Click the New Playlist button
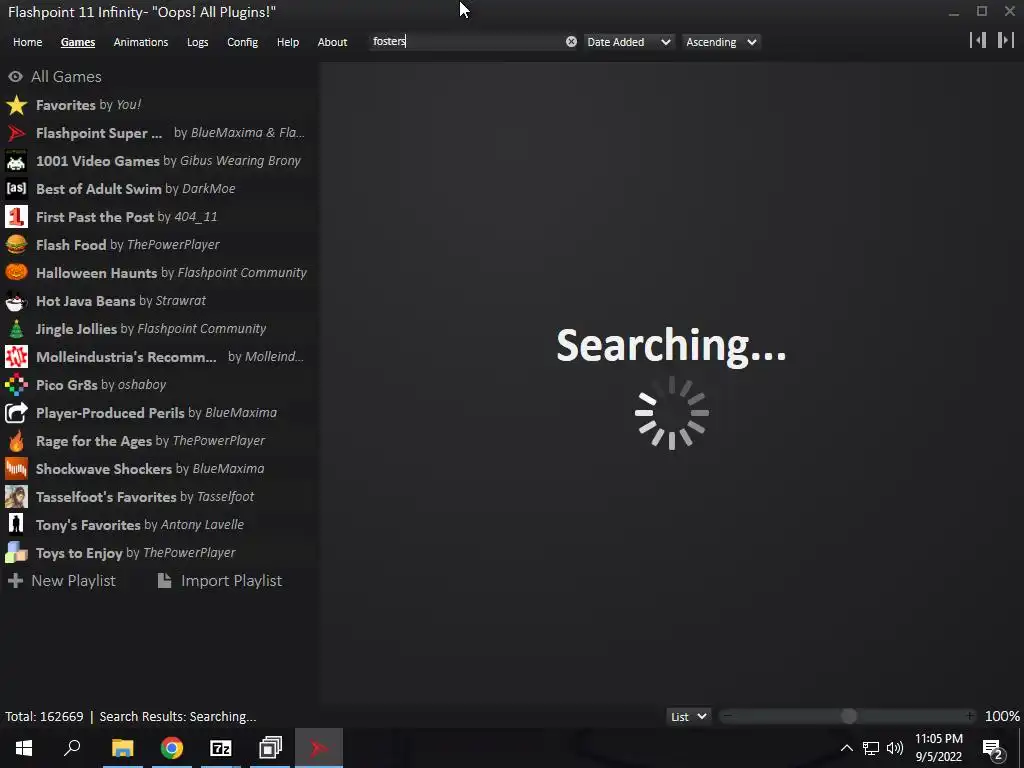Image resolution: width=1024 pixels, height=768 pixels. click(x=62, y=581)
